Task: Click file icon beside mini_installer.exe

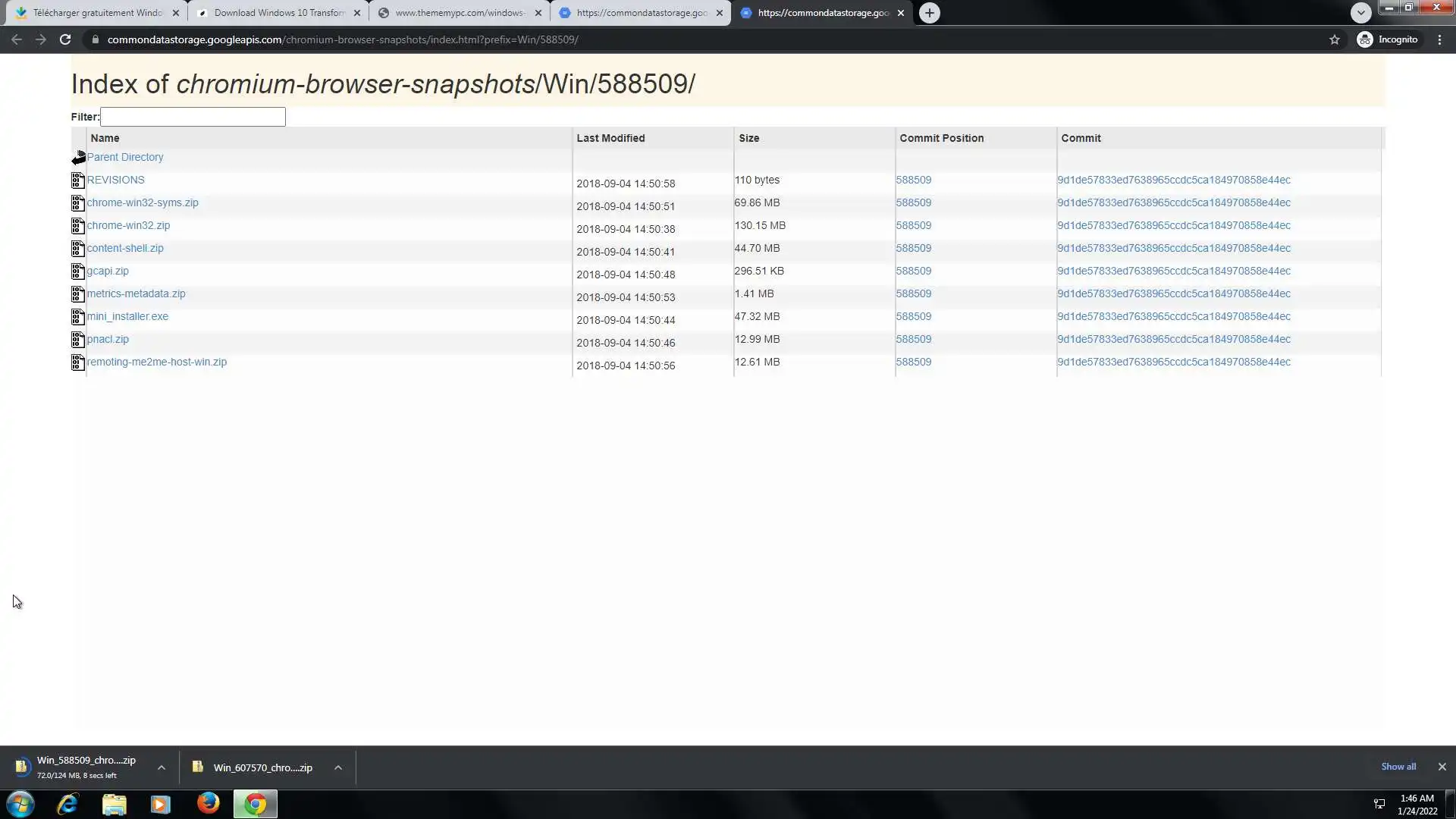Action: [77, 317]
